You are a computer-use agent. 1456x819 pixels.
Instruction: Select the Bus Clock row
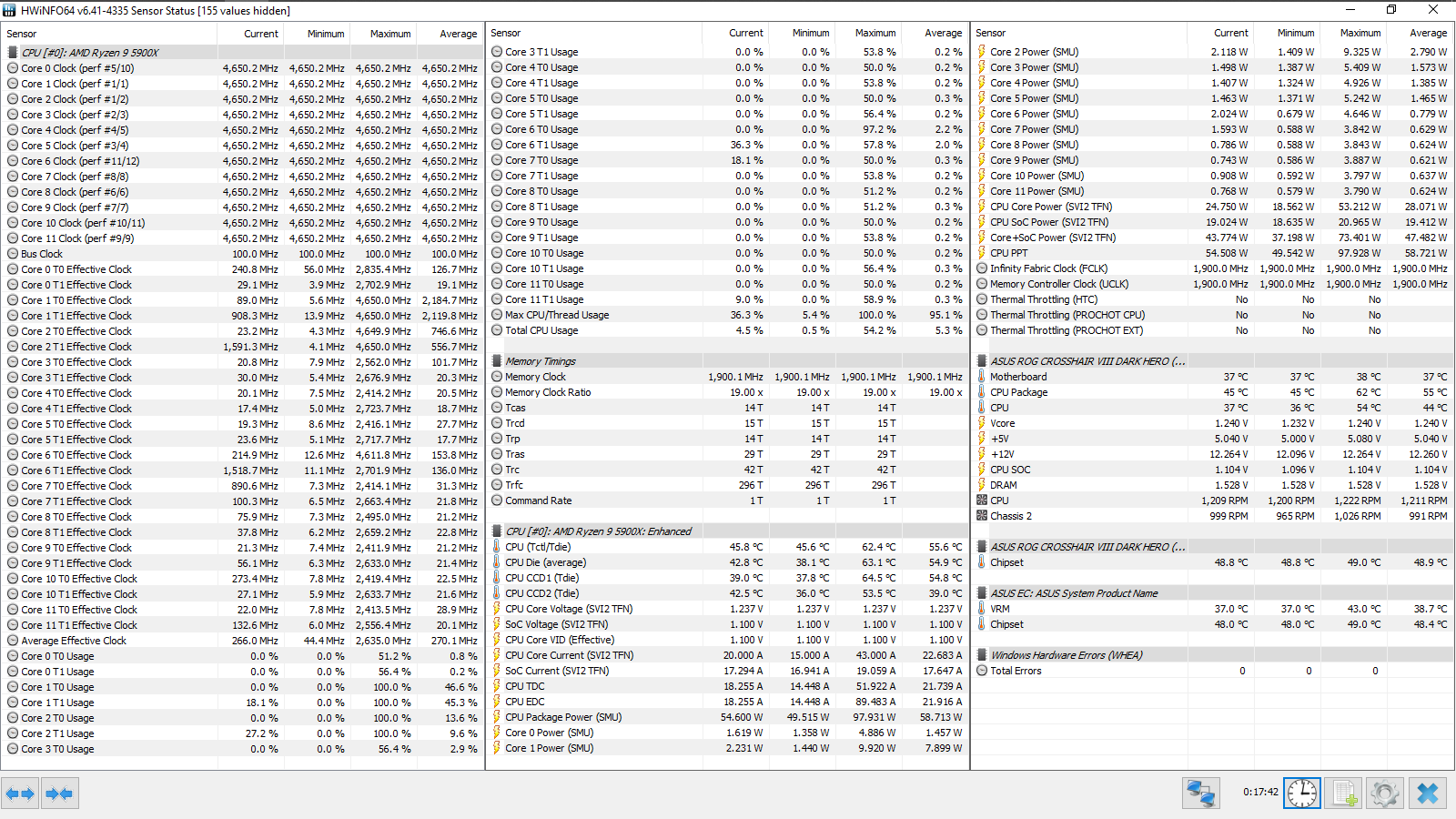point(242,254)
